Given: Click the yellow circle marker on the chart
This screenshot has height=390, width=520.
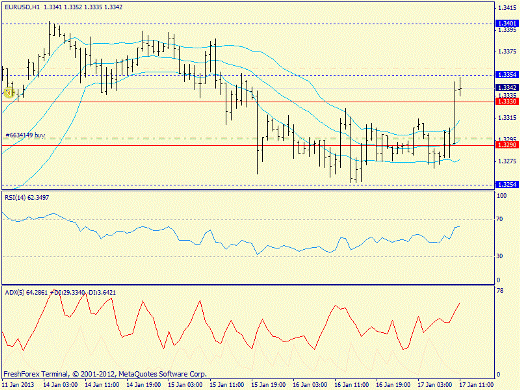Looking at the screenshot, I should pos(8,92).
